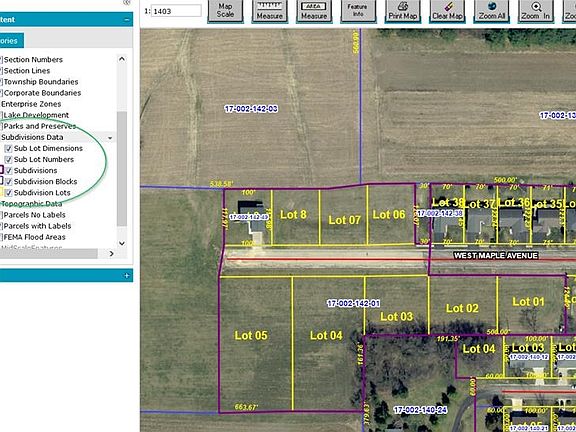Select the Topographic Data group

click(x=32, y=204)
